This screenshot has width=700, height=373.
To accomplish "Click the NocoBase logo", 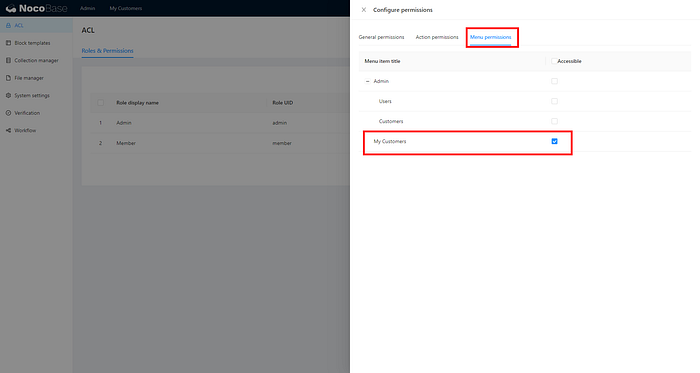I will [x=36, y=8].
